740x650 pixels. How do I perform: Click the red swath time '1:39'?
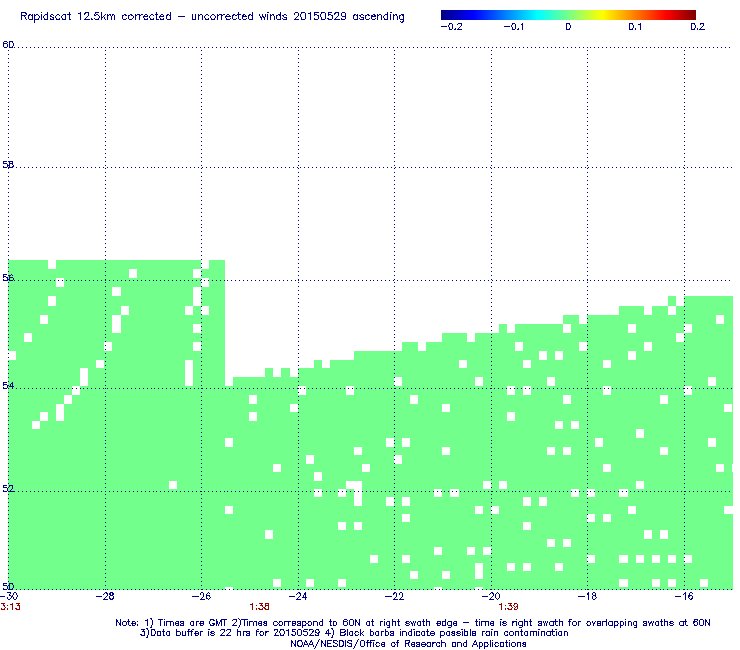pyautogui.click(x=508, y=607)
